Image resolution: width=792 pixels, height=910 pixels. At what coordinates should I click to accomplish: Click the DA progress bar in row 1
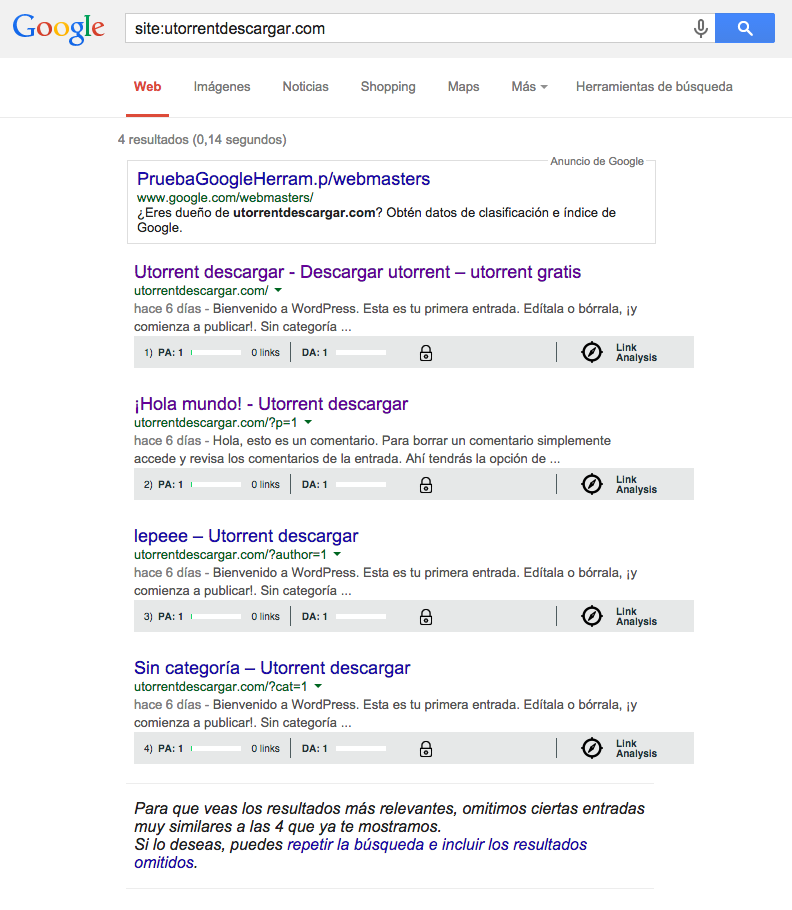pyautogui.click(x=361, y=352)
